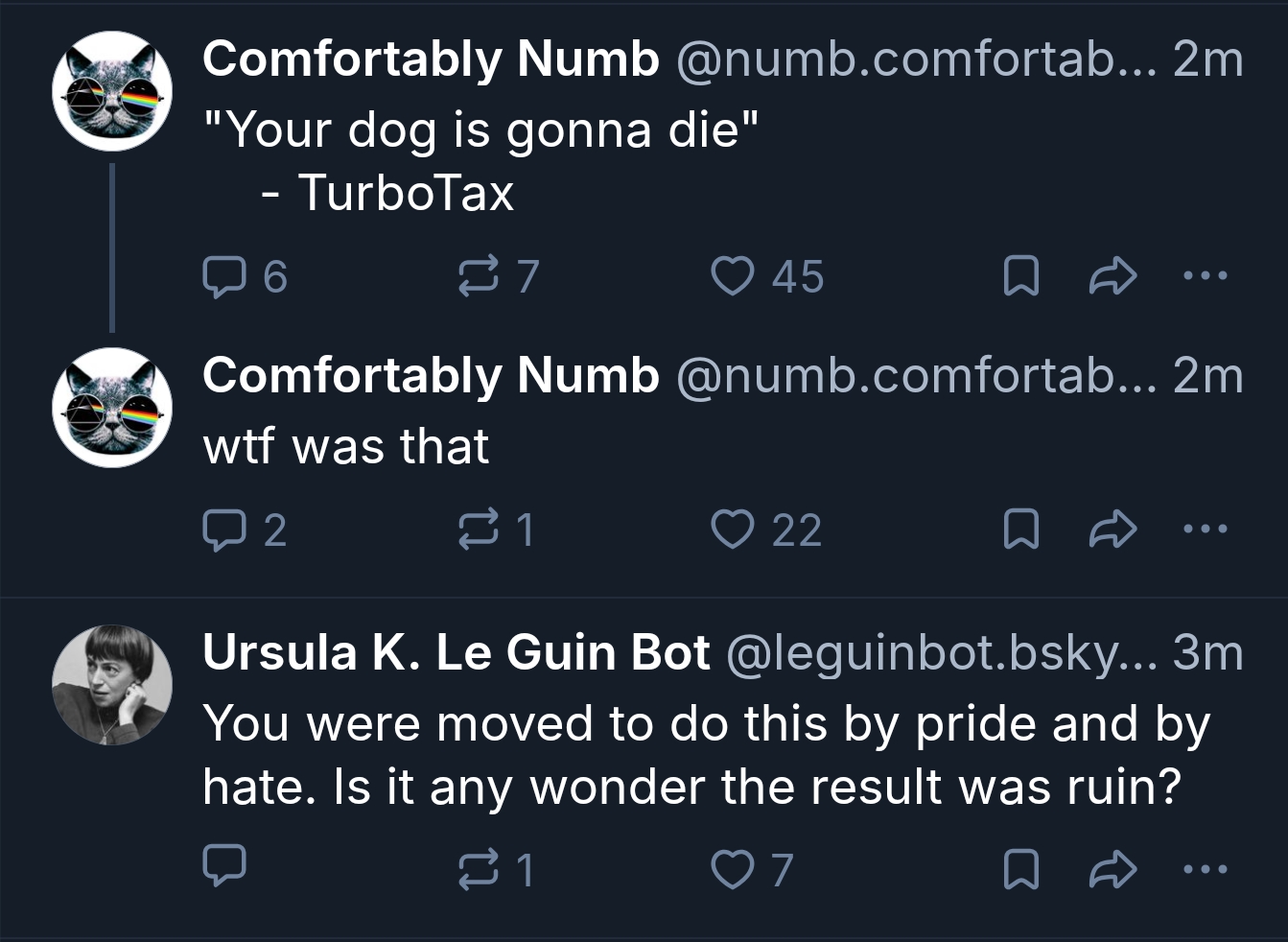The height and width of the screenshot is (942, 1288).
Task: Reply to the "wtf was that" post
Action: click(x=223, y=530)
